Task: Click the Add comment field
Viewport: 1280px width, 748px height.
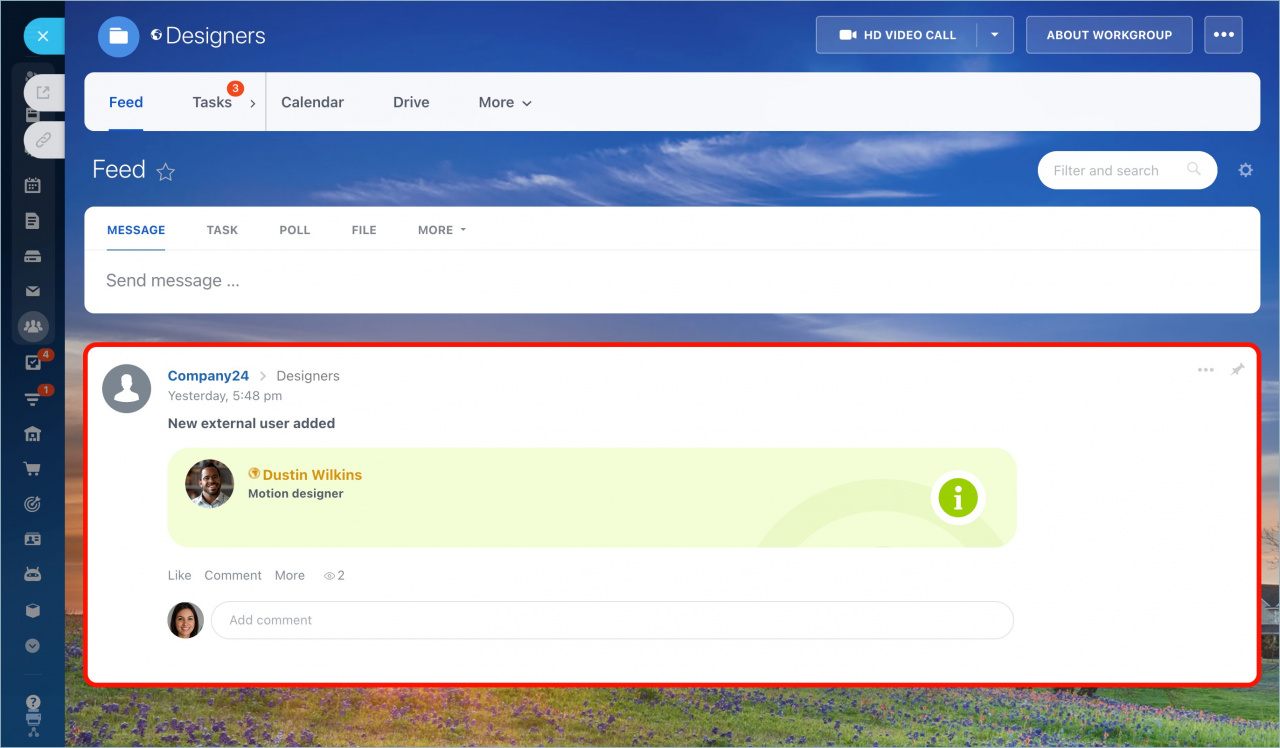Action: pos(612,620)
